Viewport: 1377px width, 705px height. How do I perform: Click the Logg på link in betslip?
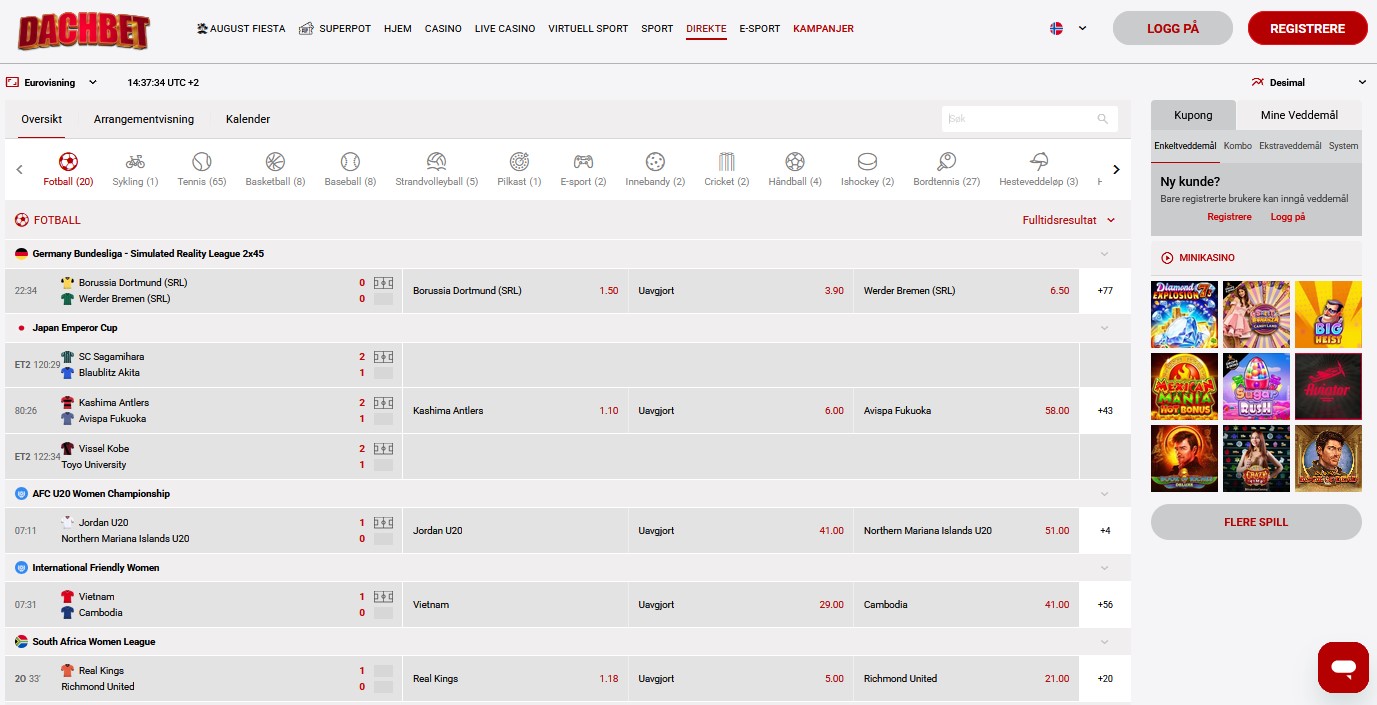1288,217
